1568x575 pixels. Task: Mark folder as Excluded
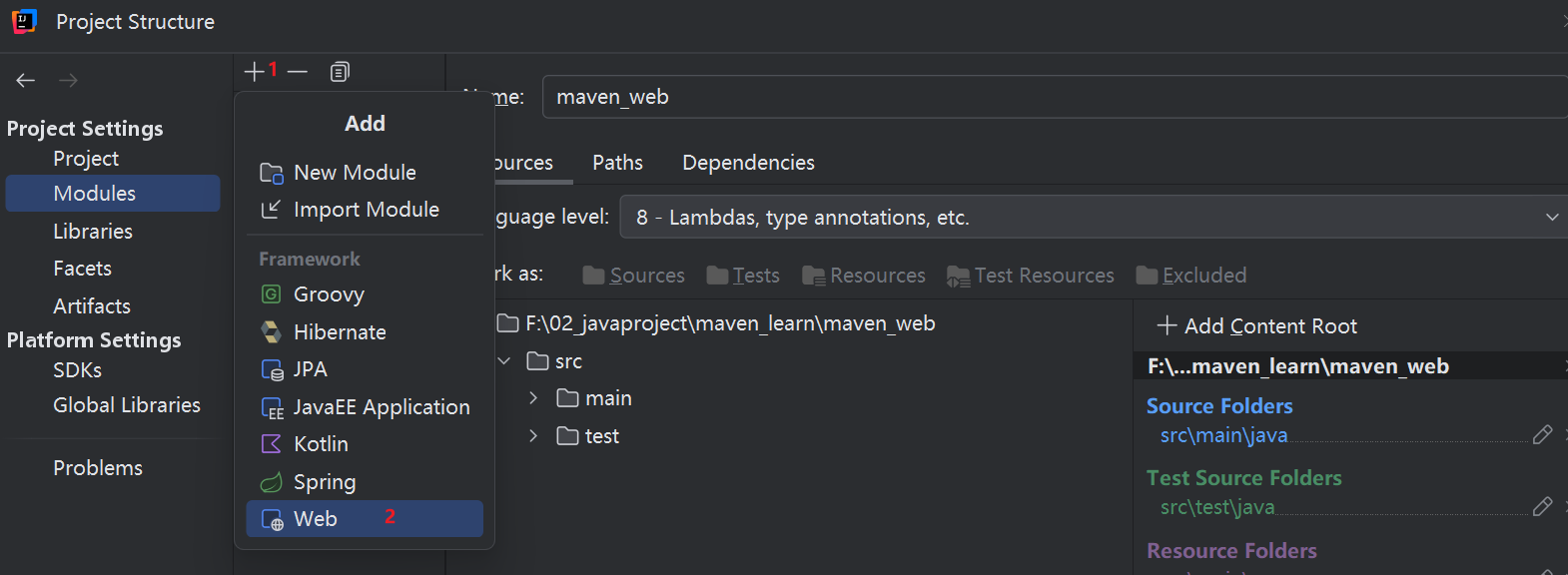pyautogui.click(x=1191, y=276)
